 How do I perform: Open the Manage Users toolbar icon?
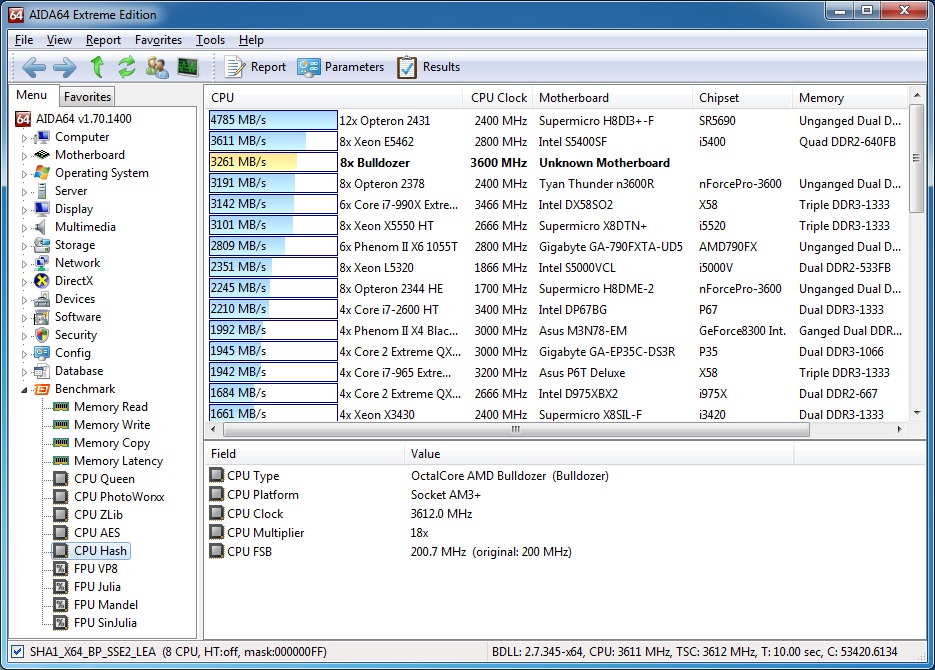(x=157, y=67)
